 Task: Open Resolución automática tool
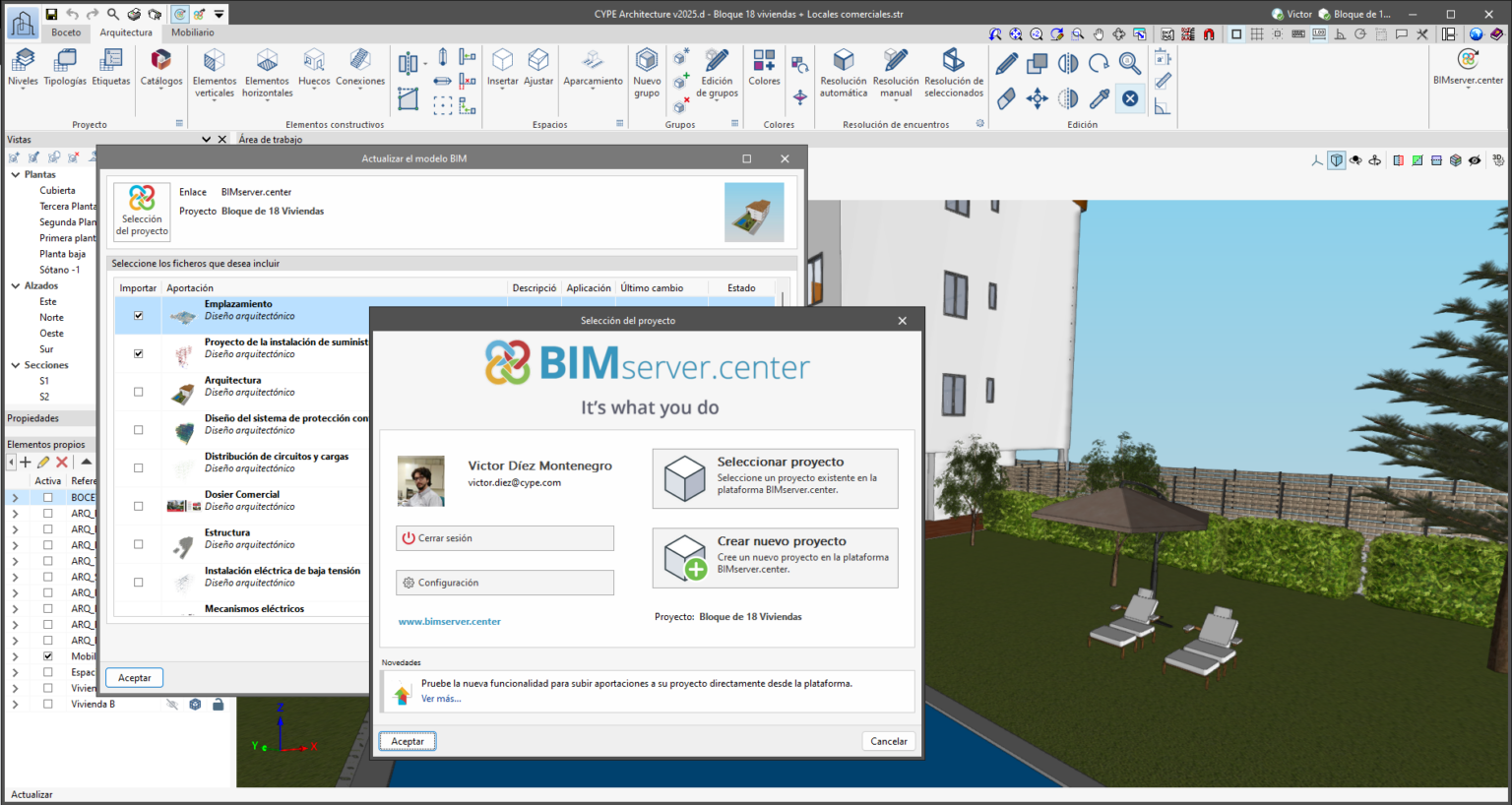tap(844, 73)
